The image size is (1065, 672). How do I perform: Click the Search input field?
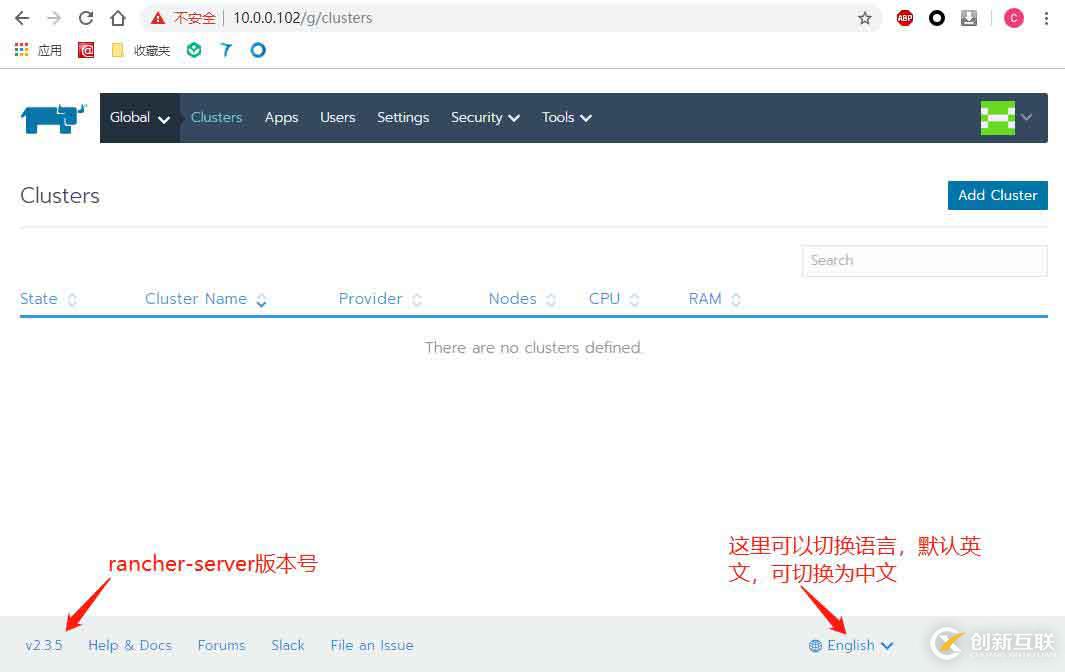923,260
